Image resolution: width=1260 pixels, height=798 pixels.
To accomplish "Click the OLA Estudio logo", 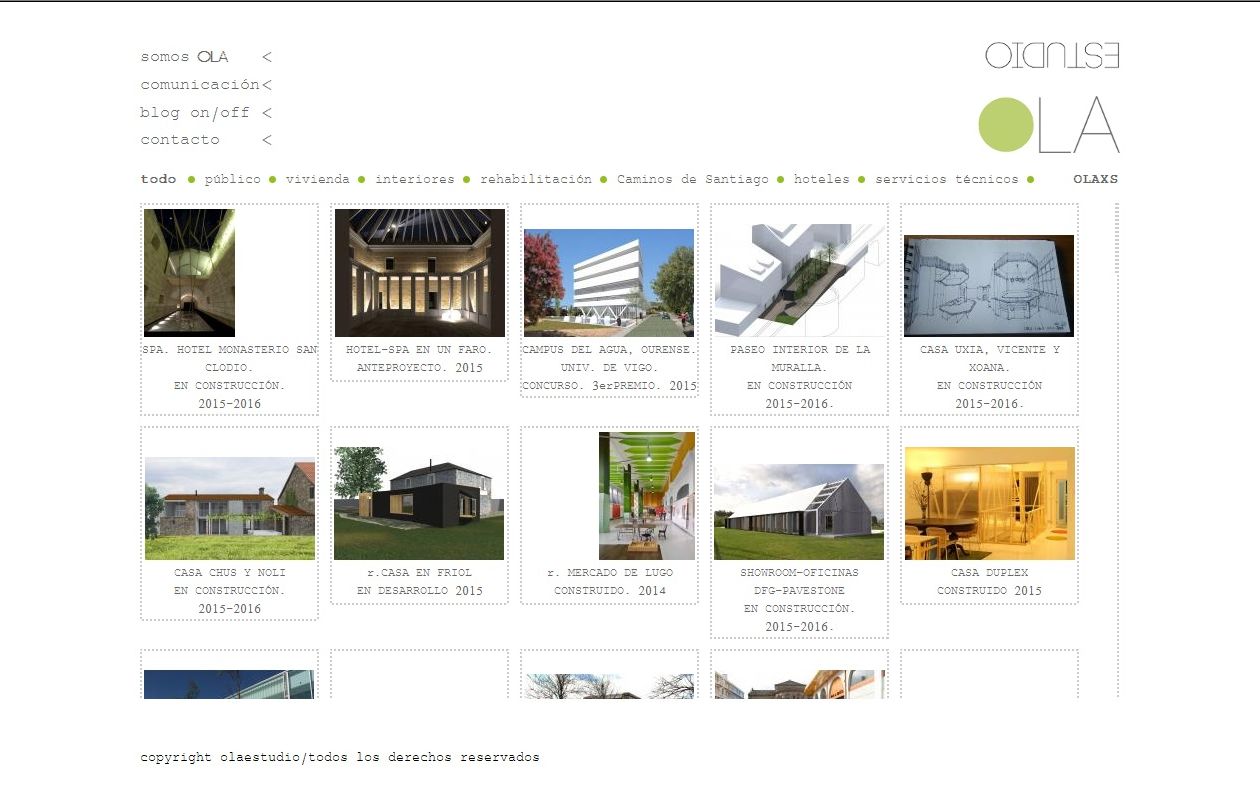I will [1049, 98].
